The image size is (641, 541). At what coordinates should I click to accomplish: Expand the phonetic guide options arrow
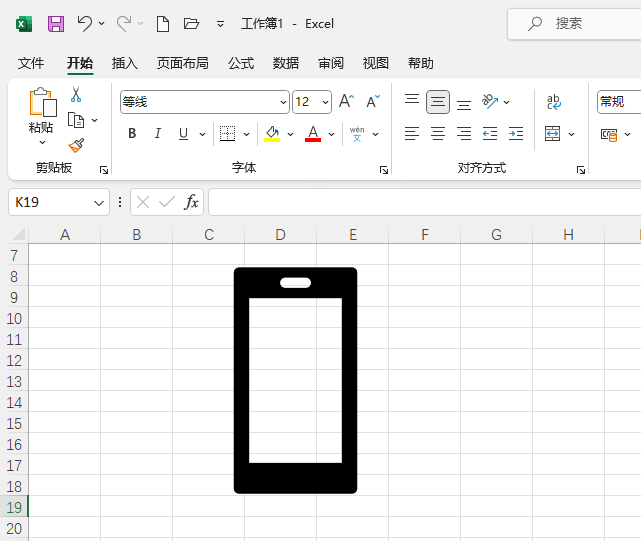point(376,134)
